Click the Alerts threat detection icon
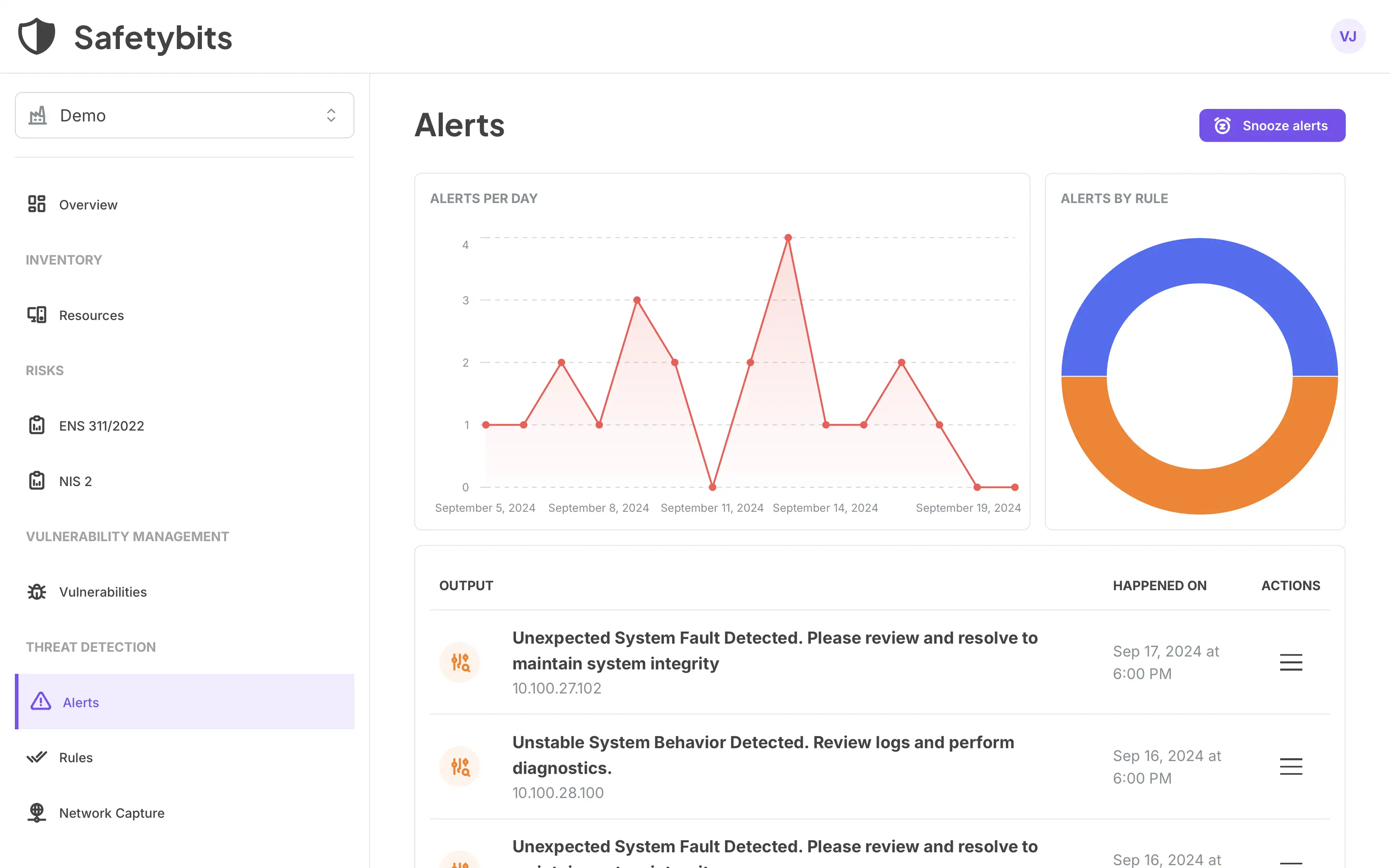Viewport: 1390px width, 868px height. (40, 701)
